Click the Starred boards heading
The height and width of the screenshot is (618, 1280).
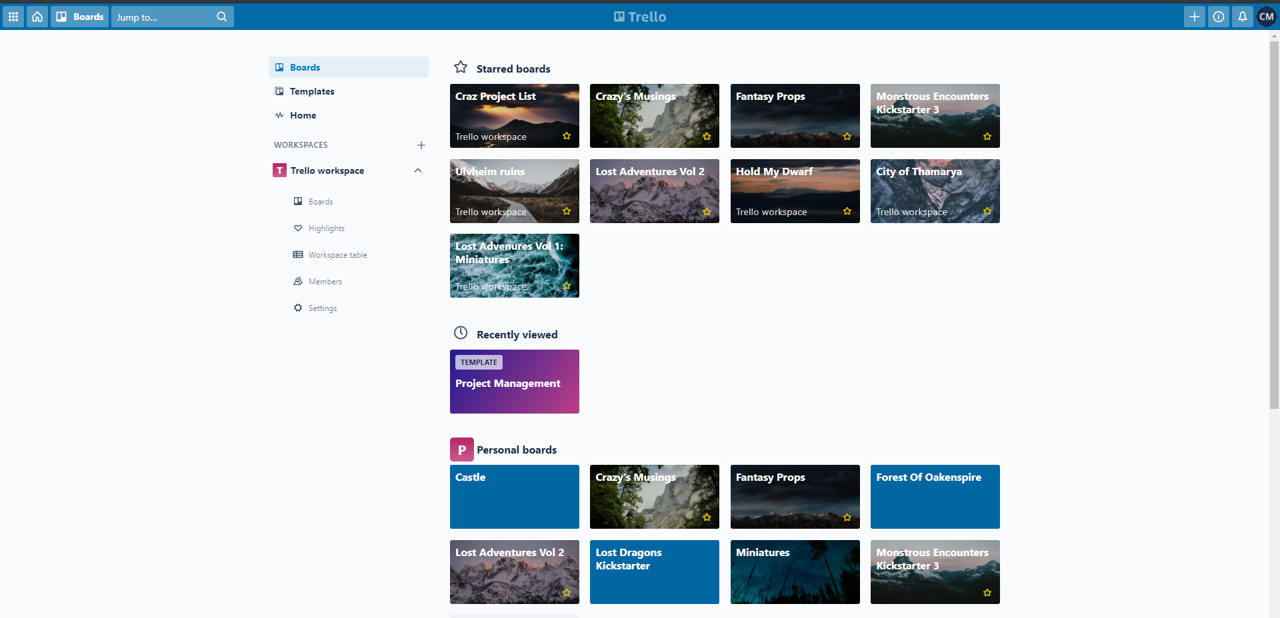(x=513, y=69)
